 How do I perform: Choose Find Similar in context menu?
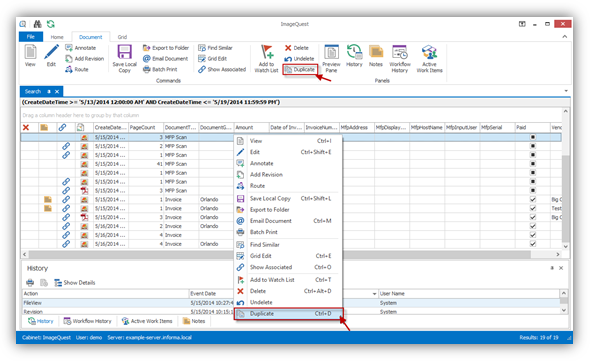289,244
